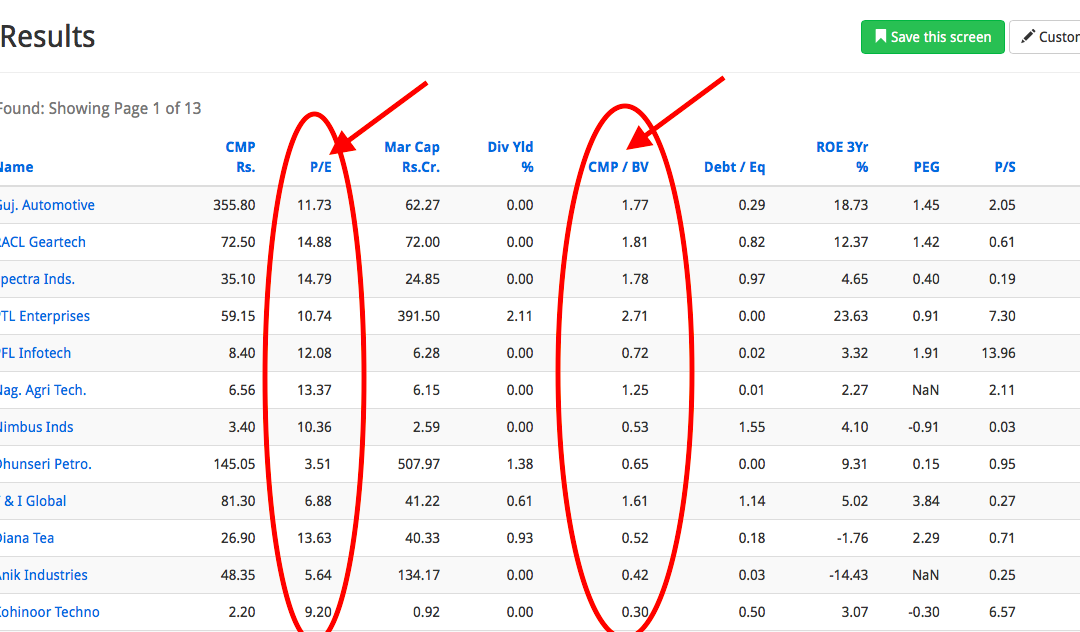Click Debt / Eq value 1.14
Screen dimensions: 1080x632
pyautogui.click(x=751, y=501)
